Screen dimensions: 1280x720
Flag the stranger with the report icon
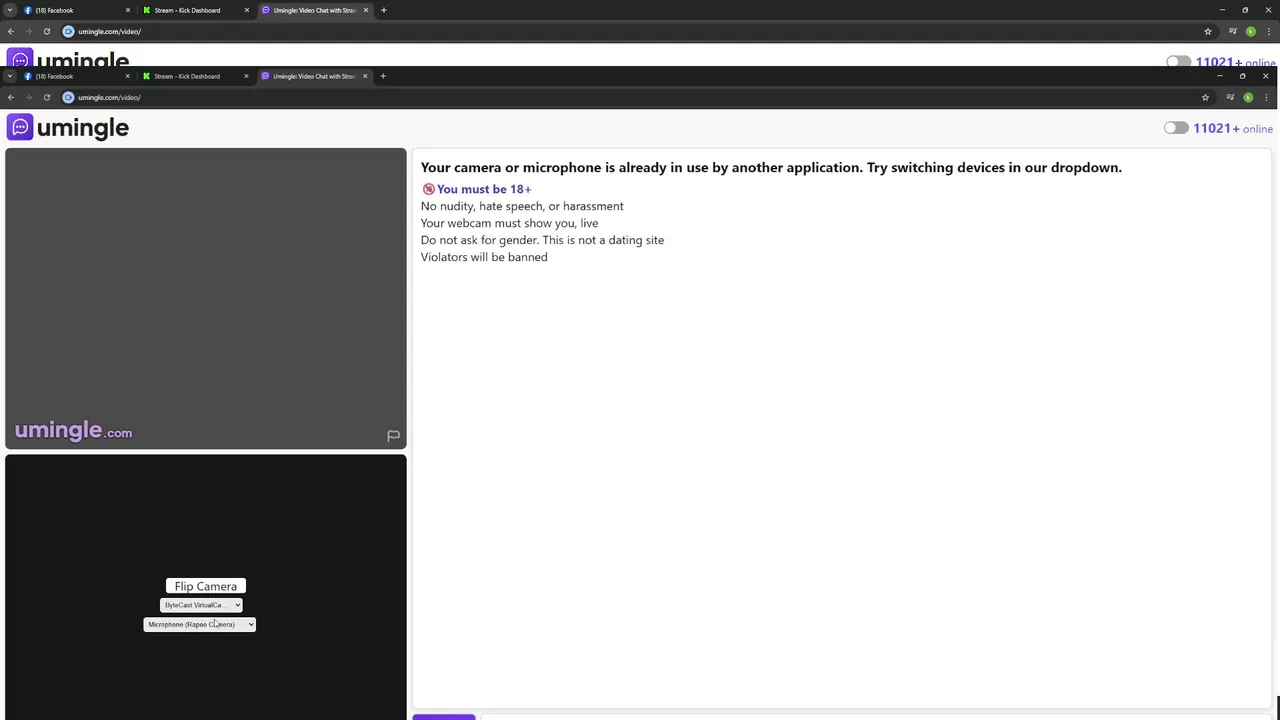click(393, 435)
